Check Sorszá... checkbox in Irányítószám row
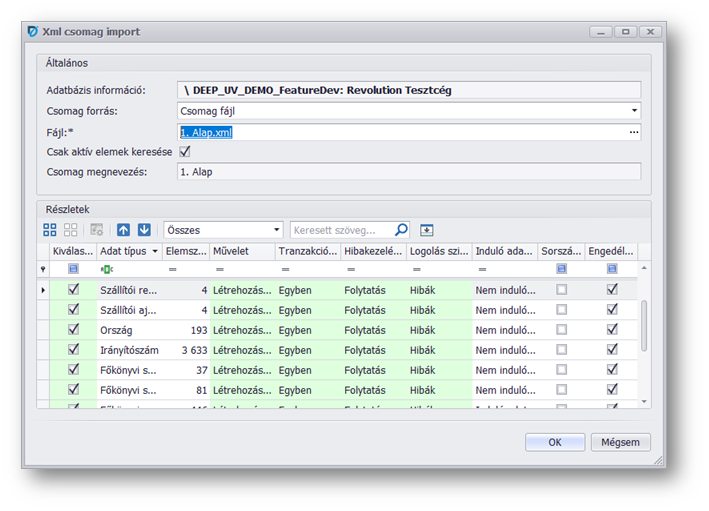 click(x=561, y=350)
